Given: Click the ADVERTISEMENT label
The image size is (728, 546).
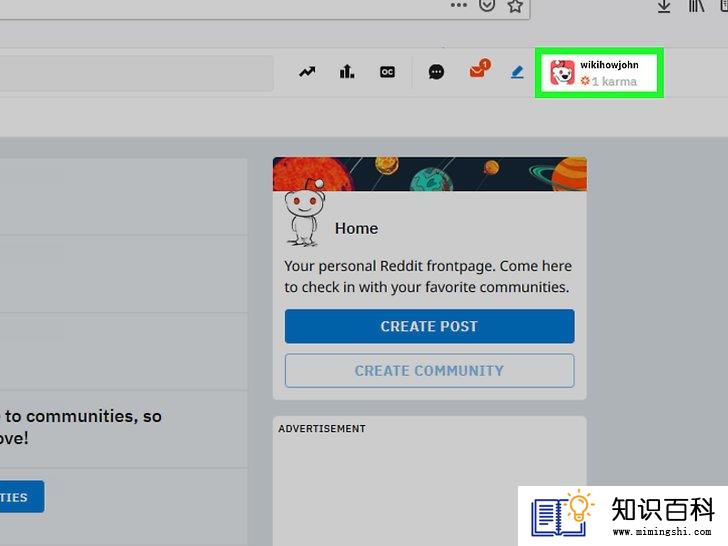Looking at the screenshot, I should 322,429.
